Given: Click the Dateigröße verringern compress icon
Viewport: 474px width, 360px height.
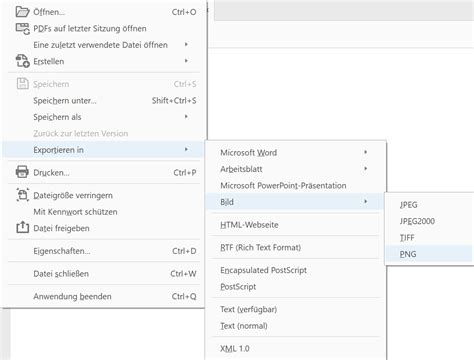Looking at the screenshot, I should [x=22, y=195].
